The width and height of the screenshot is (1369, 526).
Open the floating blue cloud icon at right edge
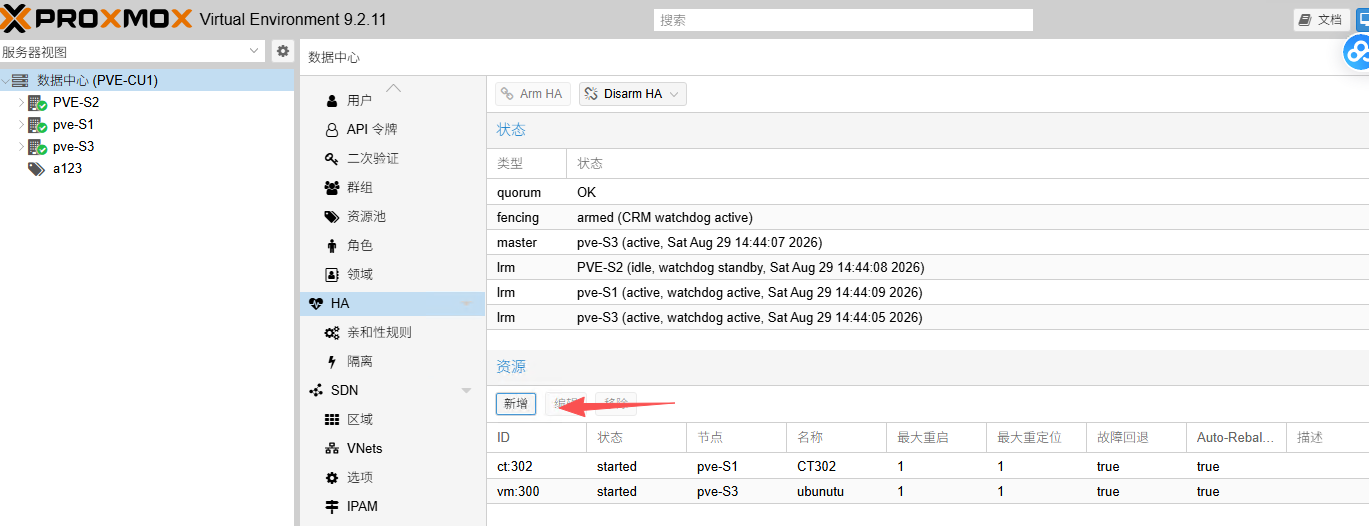click(x=1357, y=51)
